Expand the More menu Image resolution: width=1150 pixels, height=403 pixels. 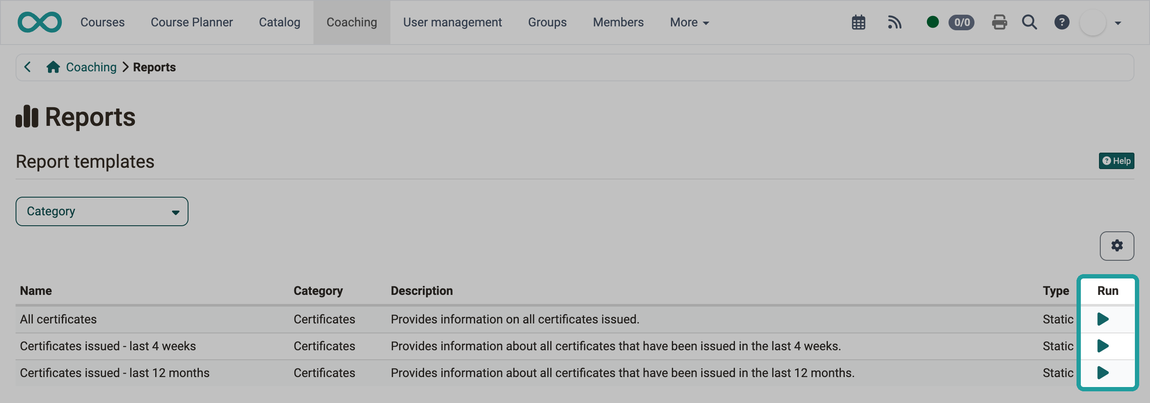689,22
